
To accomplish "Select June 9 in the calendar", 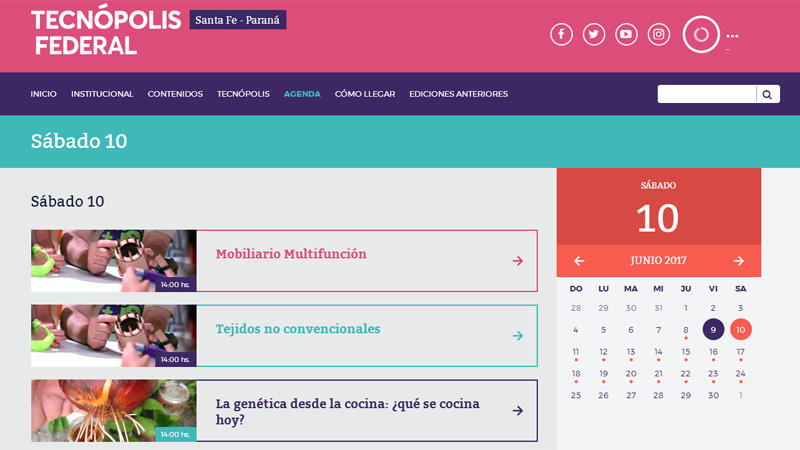I will point(713,329).
